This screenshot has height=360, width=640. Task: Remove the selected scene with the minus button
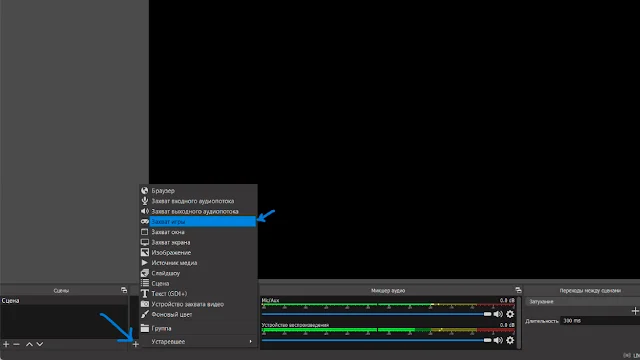pyautogui.click(x=16, y=344)
